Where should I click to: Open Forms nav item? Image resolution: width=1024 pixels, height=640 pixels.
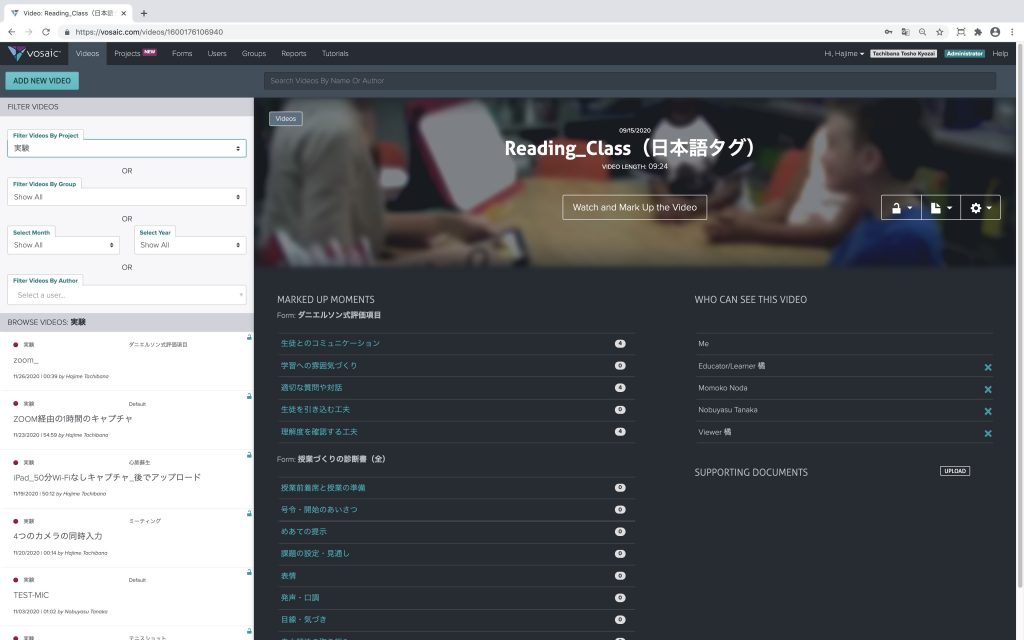point(182,54)
